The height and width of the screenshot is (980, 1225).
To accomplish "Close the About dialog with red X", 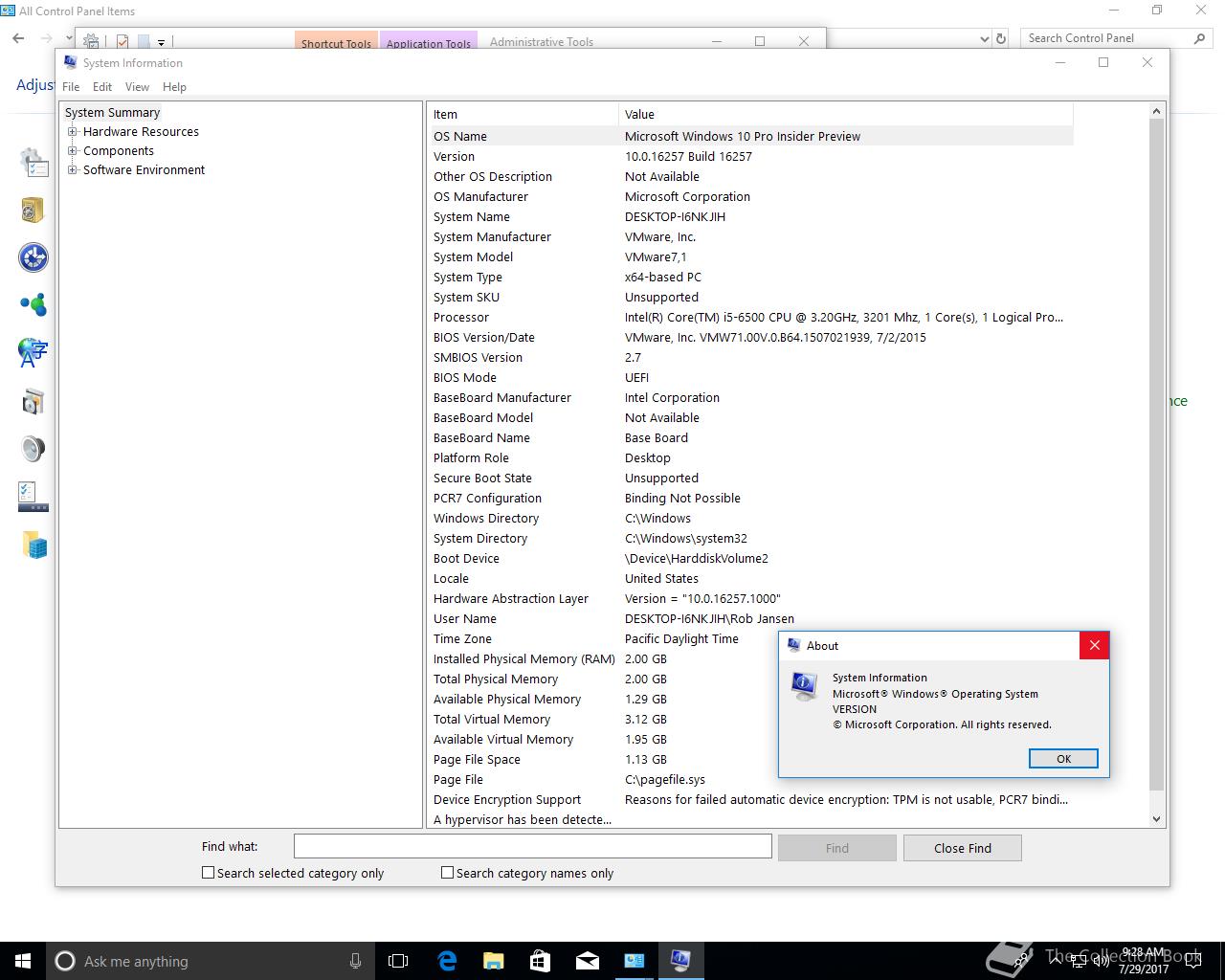I will 1095,645.
